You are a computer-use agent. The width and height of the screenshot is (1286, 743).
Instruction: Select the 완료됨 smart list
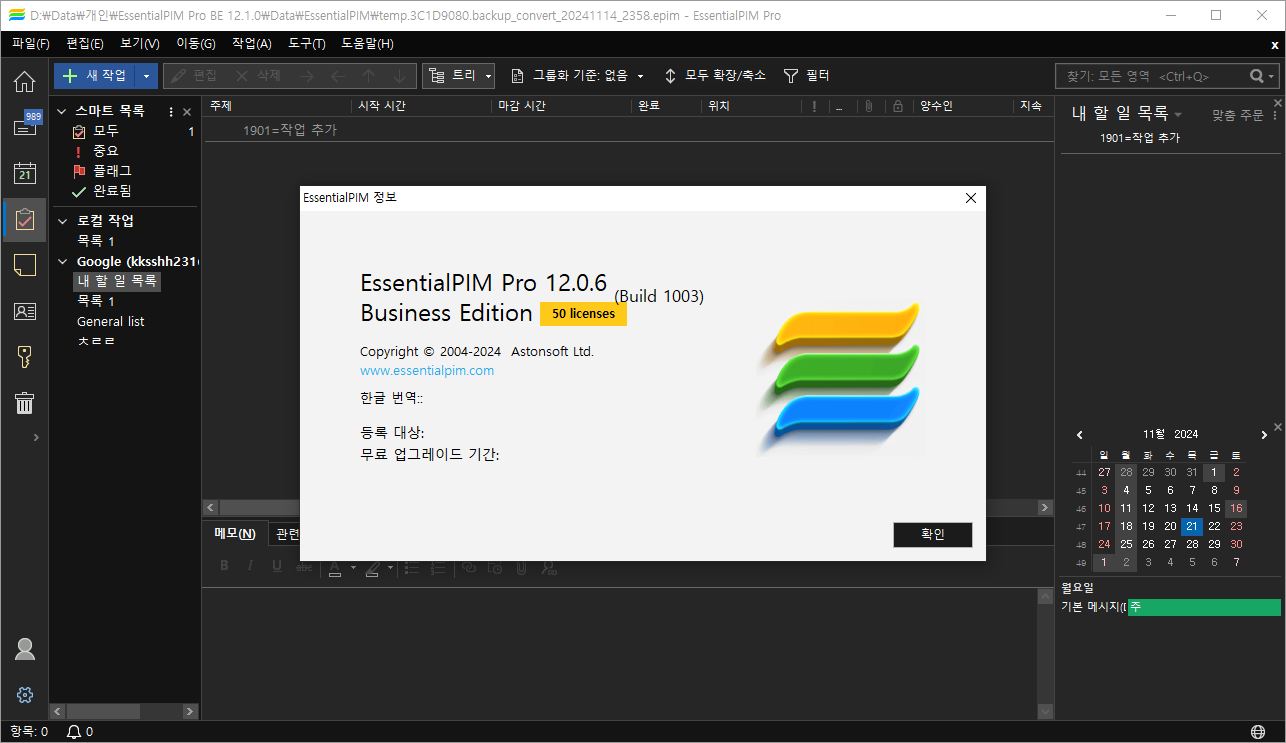(112, 190)
